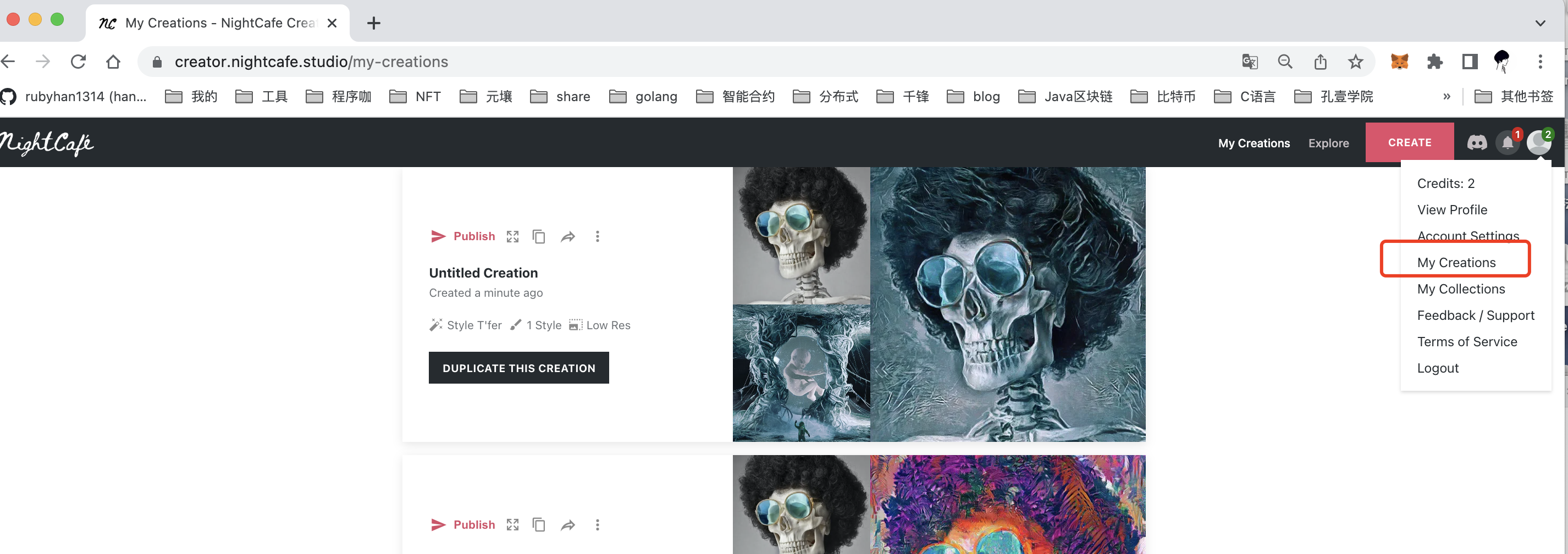Screen dimensions: 1568x554
Task: Open the MetaMask fox extension
Action: [x=1399, y=62]
